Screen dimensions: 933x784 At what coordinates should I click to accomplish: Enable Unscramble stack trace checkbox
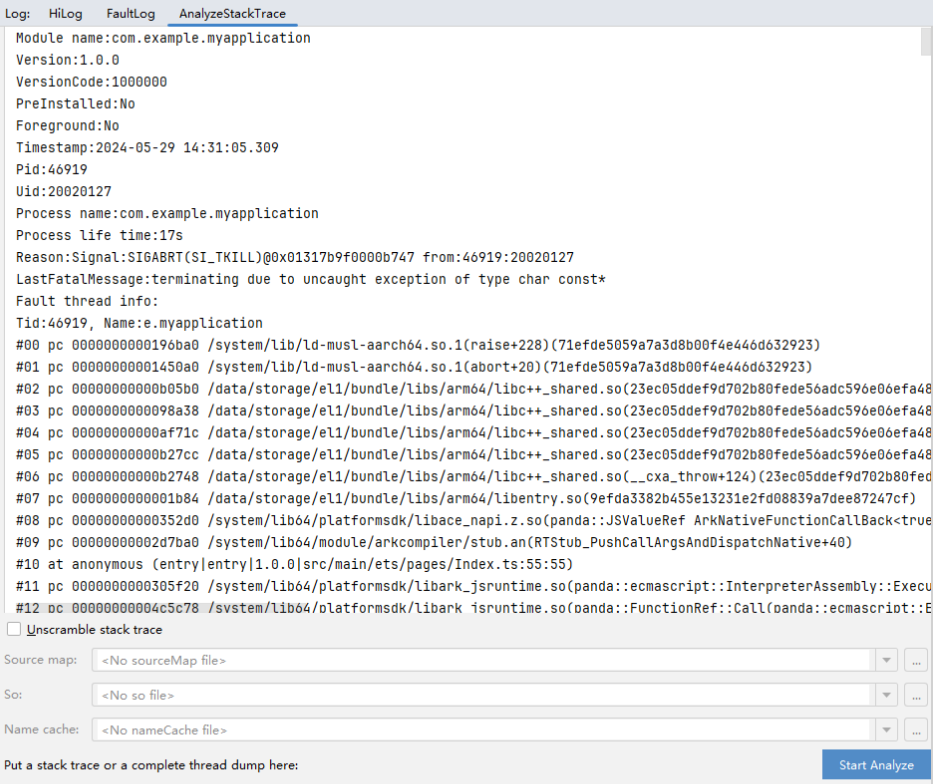click(14, 629)
